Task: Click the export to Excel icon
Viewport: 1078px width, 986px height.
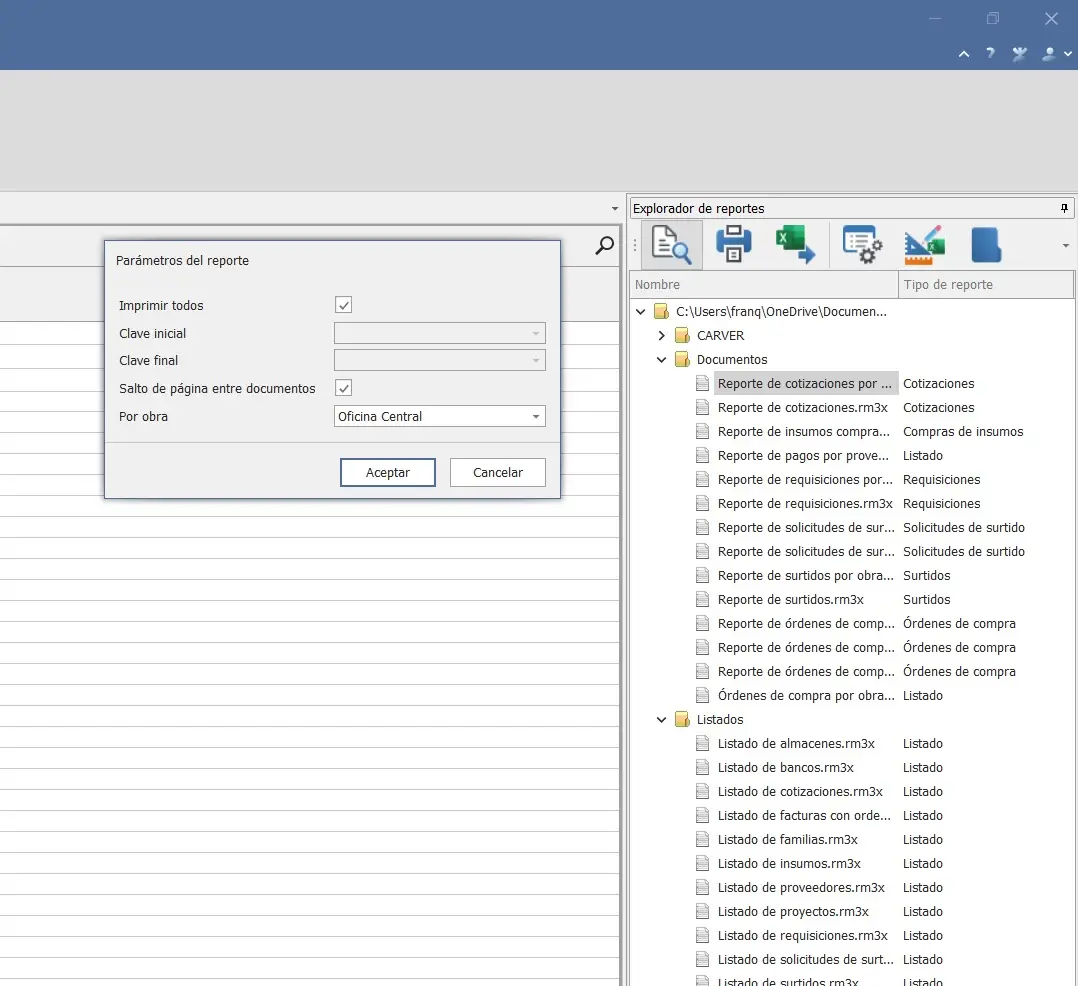Action: (x=795, y=245)
